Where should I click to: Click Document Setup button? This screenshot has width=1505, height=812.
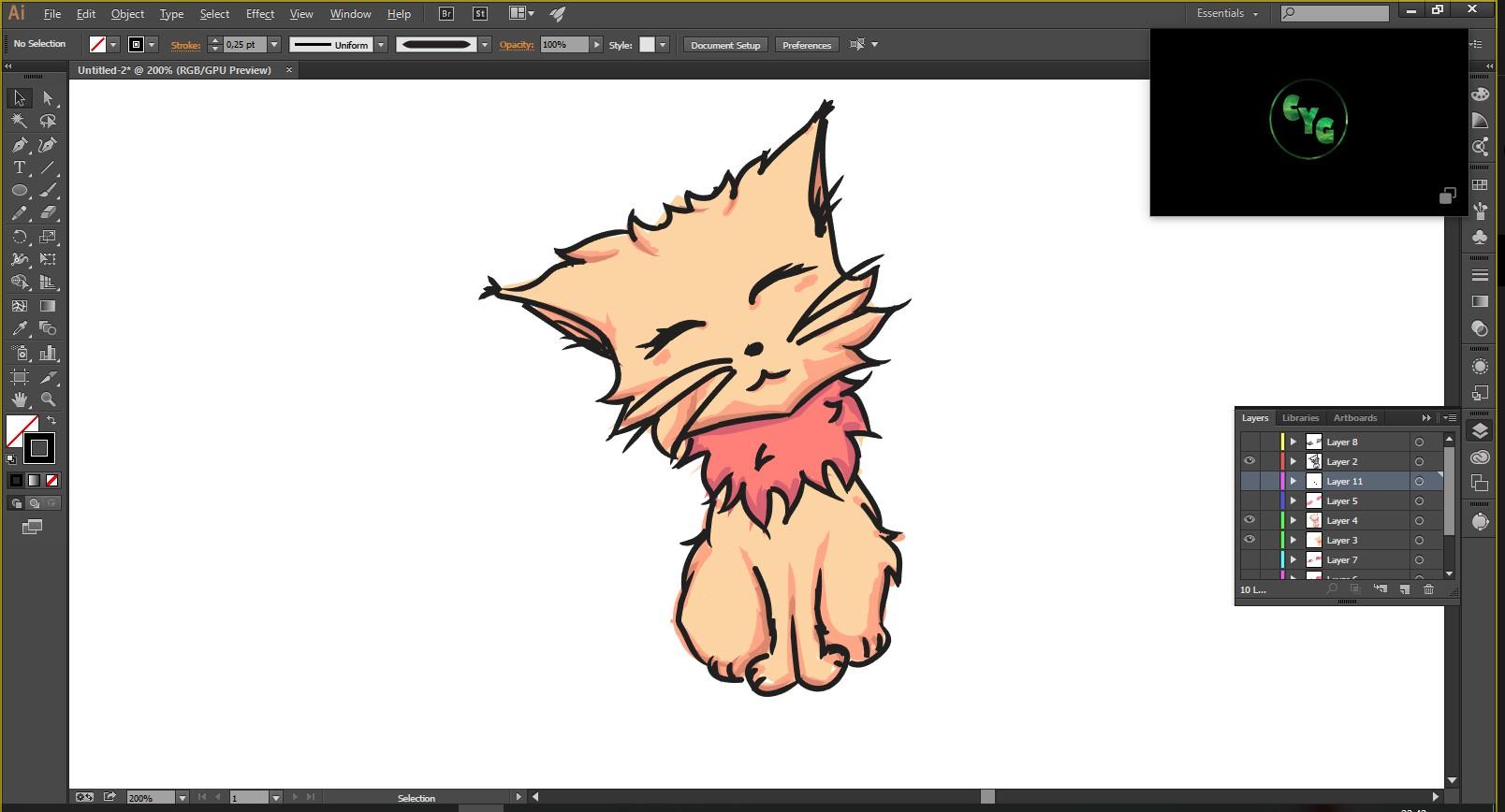pos(725,45)
